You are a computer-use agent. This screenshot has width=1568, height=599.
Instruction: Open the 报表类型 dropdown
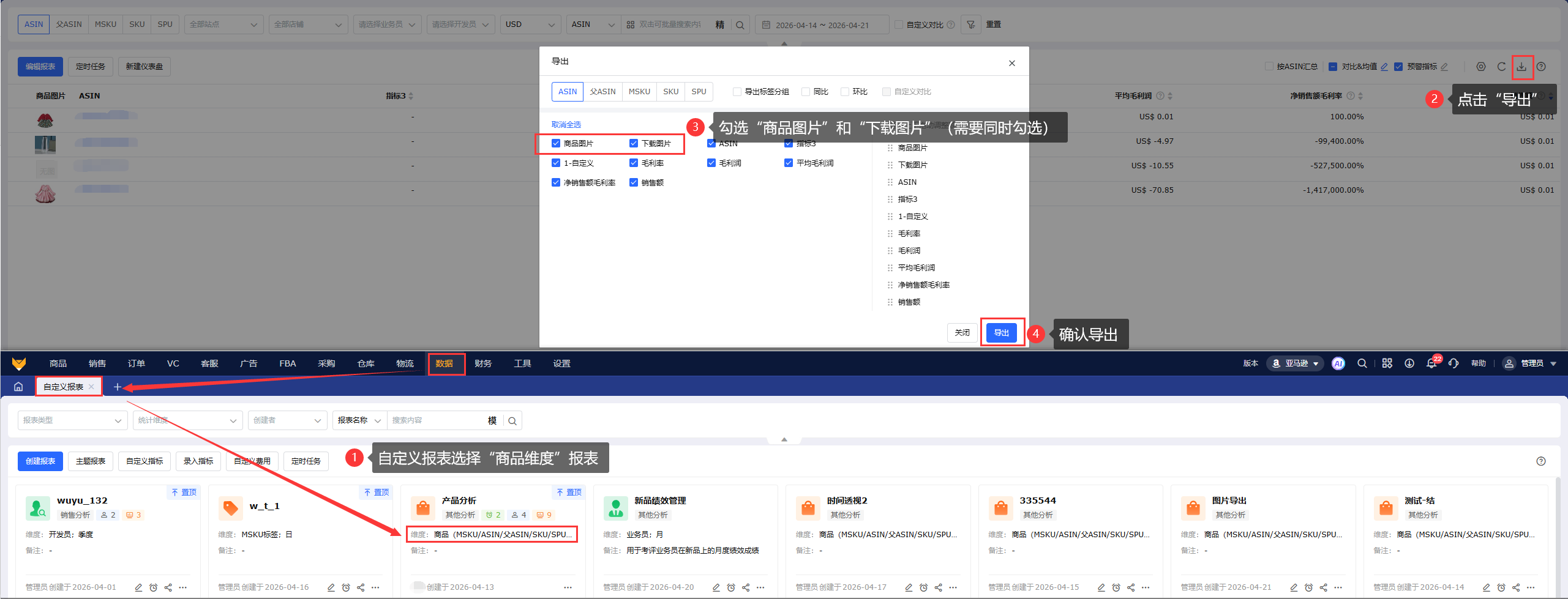pos(72,420)
